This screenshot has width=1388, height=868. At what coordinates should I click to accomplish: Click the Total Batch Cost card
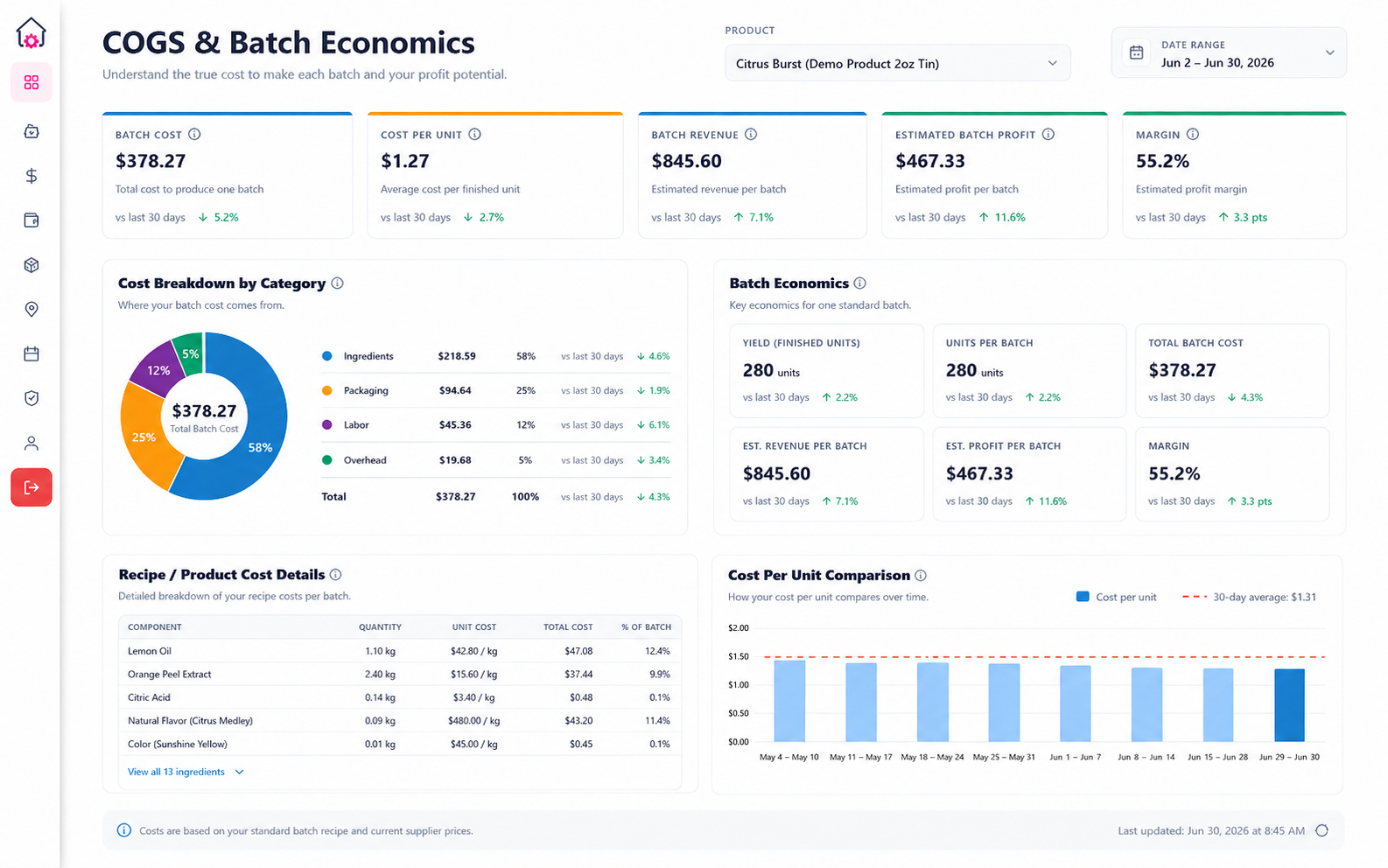pyautogui.click(x=1232, y=371)
